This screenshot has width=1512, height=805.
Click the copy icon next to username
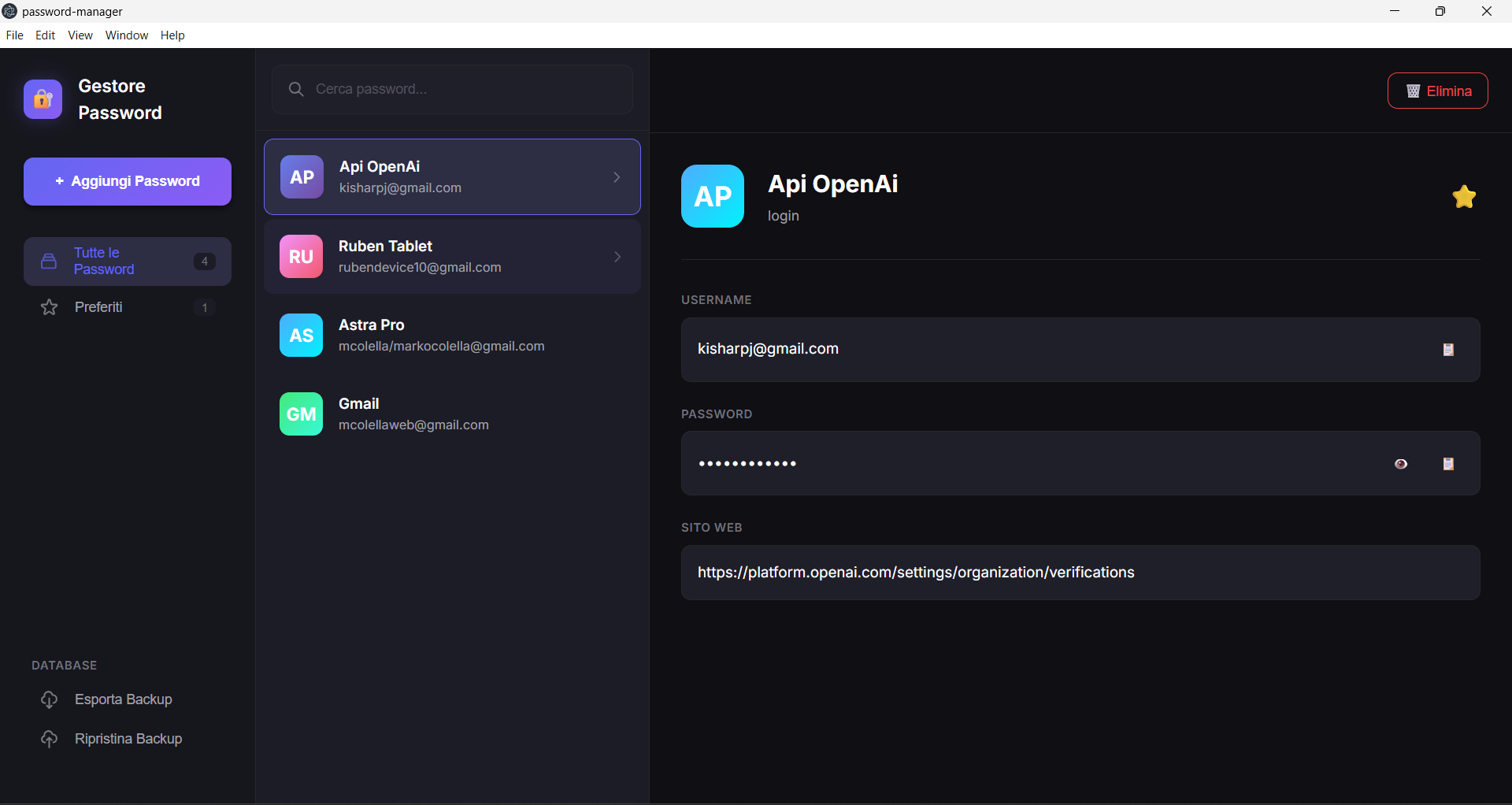pyautogui.click(x=1448, y=349)
